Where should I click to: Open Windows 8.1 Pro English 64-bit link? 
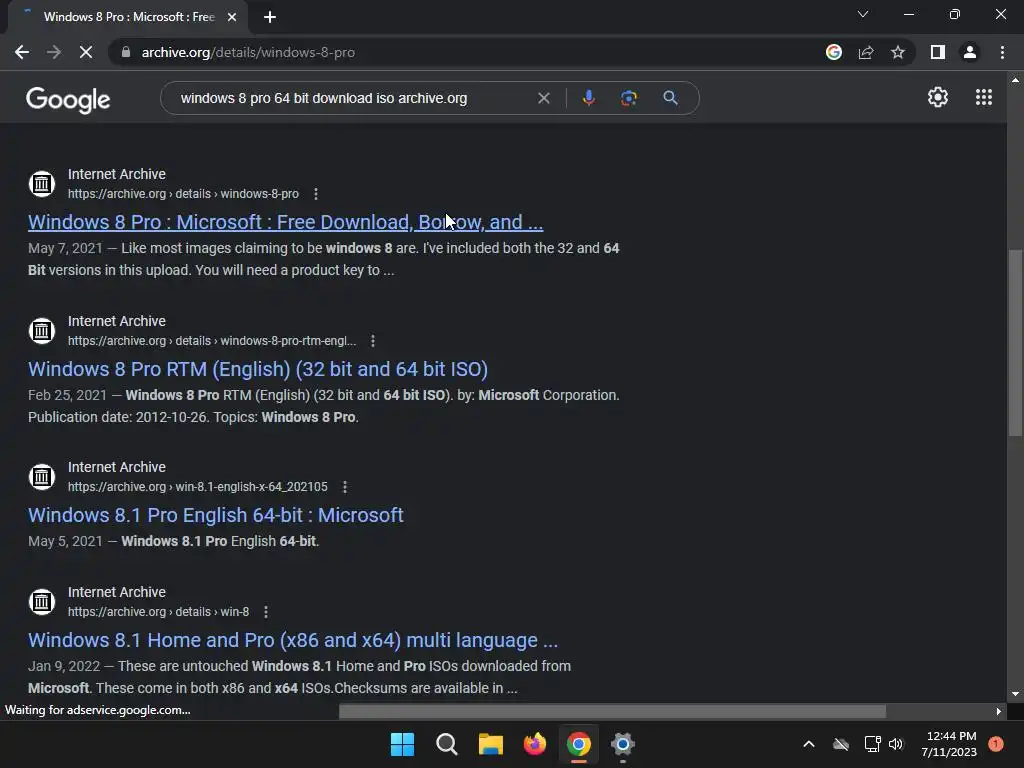pos(216,515)
